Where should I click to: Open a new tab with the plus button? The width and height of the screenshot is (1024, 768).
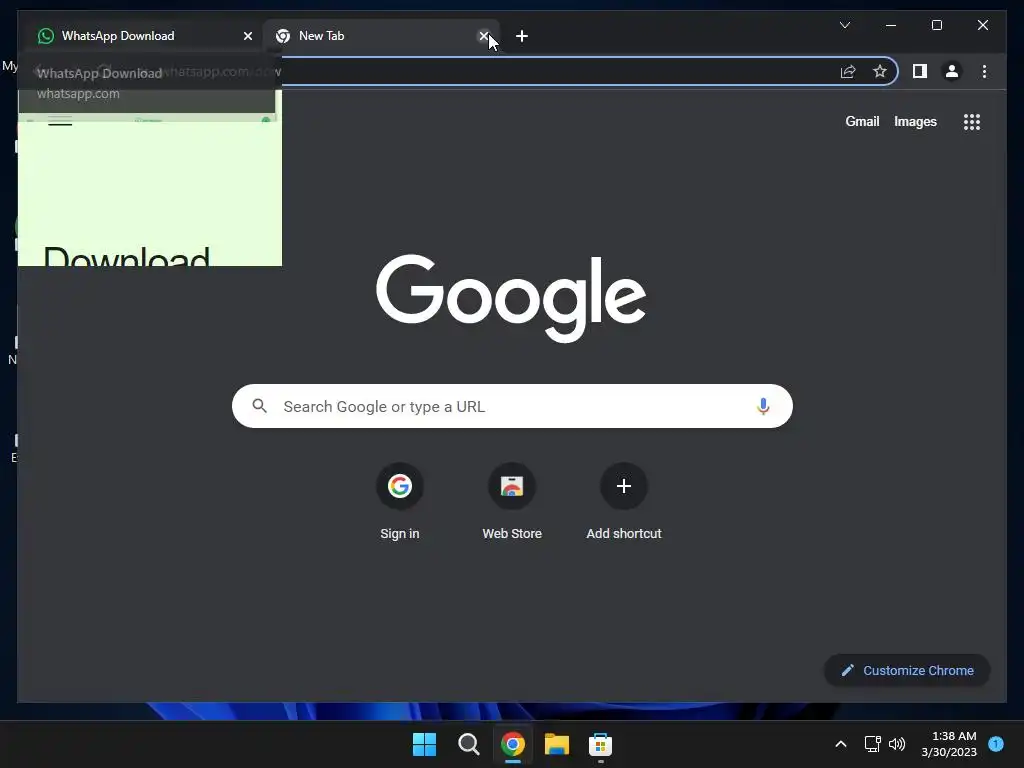tap(521, 36)
